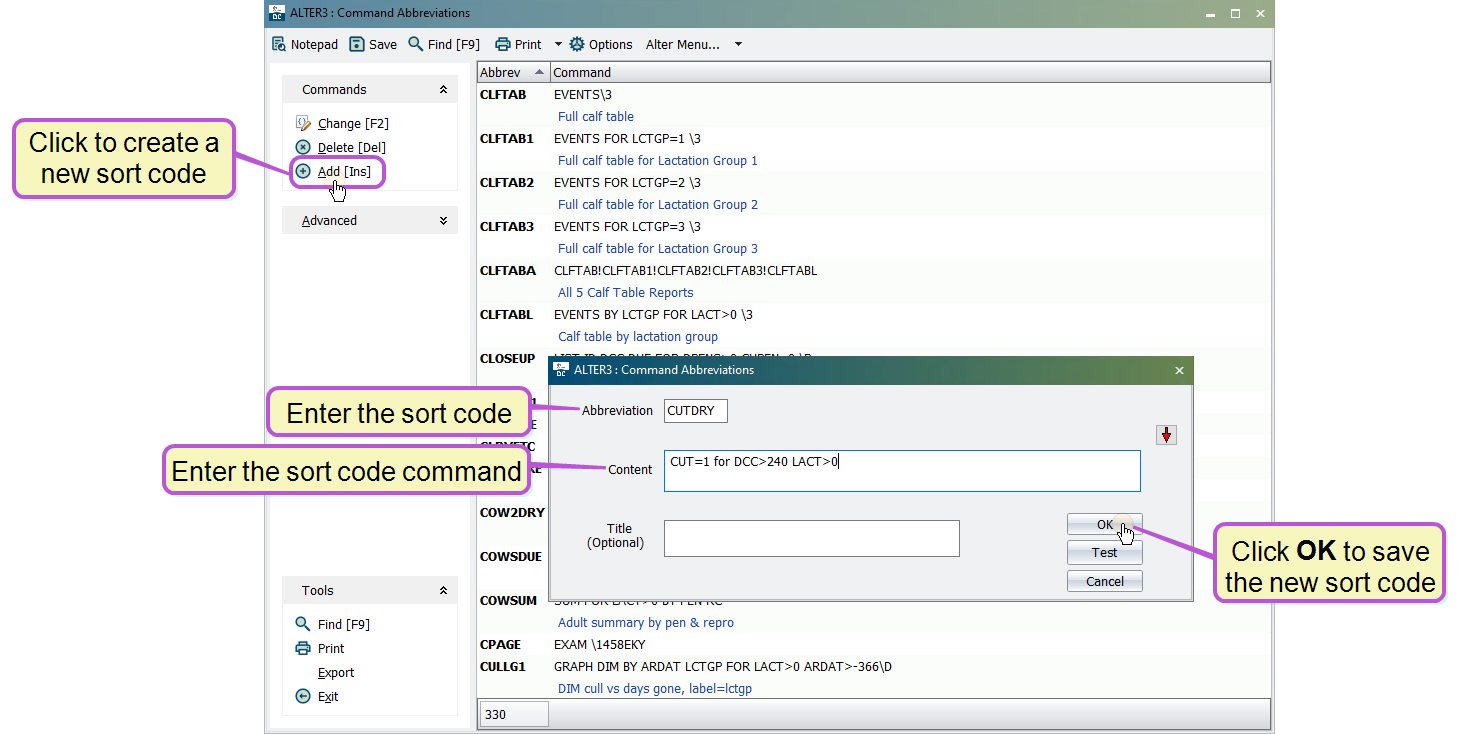Screen dimensions: 1463x734
Task: Select the CLFTABA abbreviation row
Action: click(x=507, y=271)
